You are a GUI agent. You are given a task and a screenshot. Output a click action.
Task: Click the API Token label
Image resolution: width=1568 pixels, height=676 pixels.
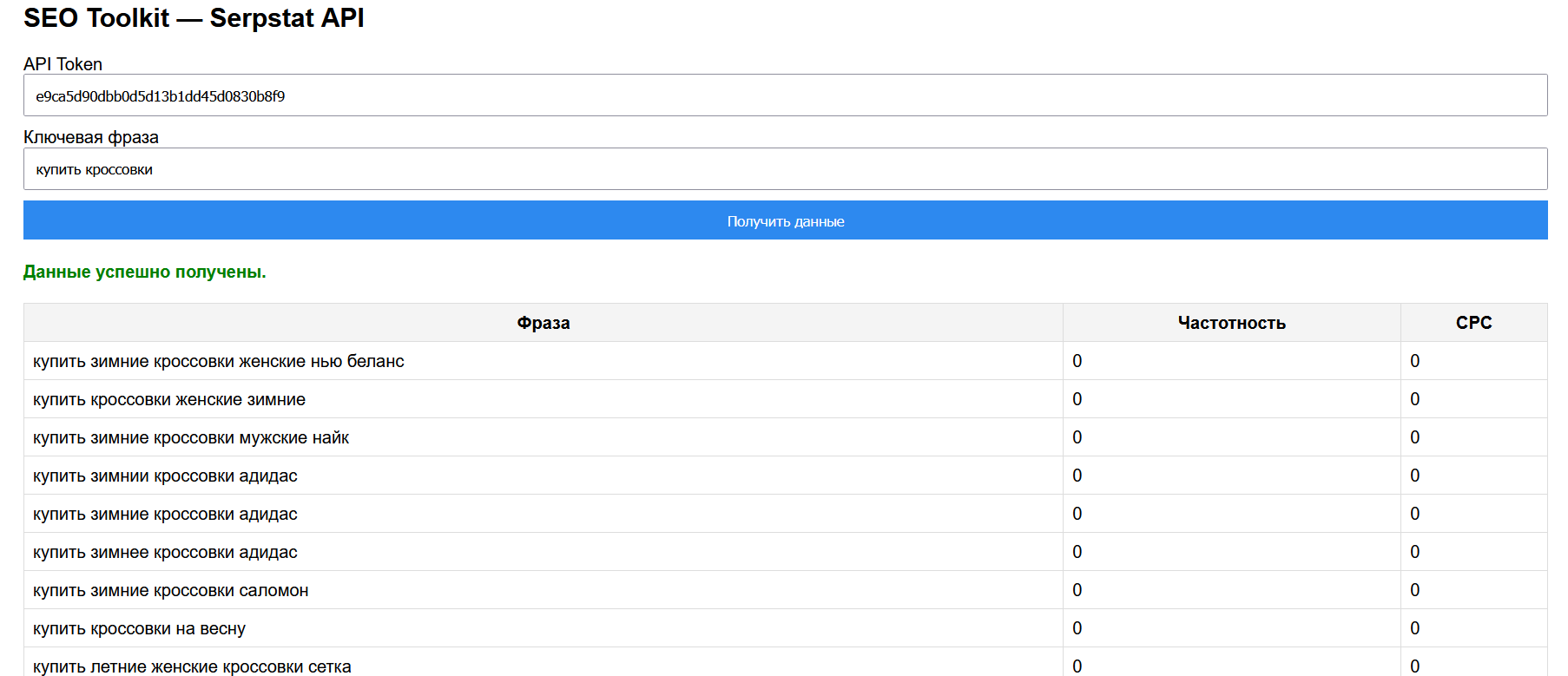coord(63,64)
